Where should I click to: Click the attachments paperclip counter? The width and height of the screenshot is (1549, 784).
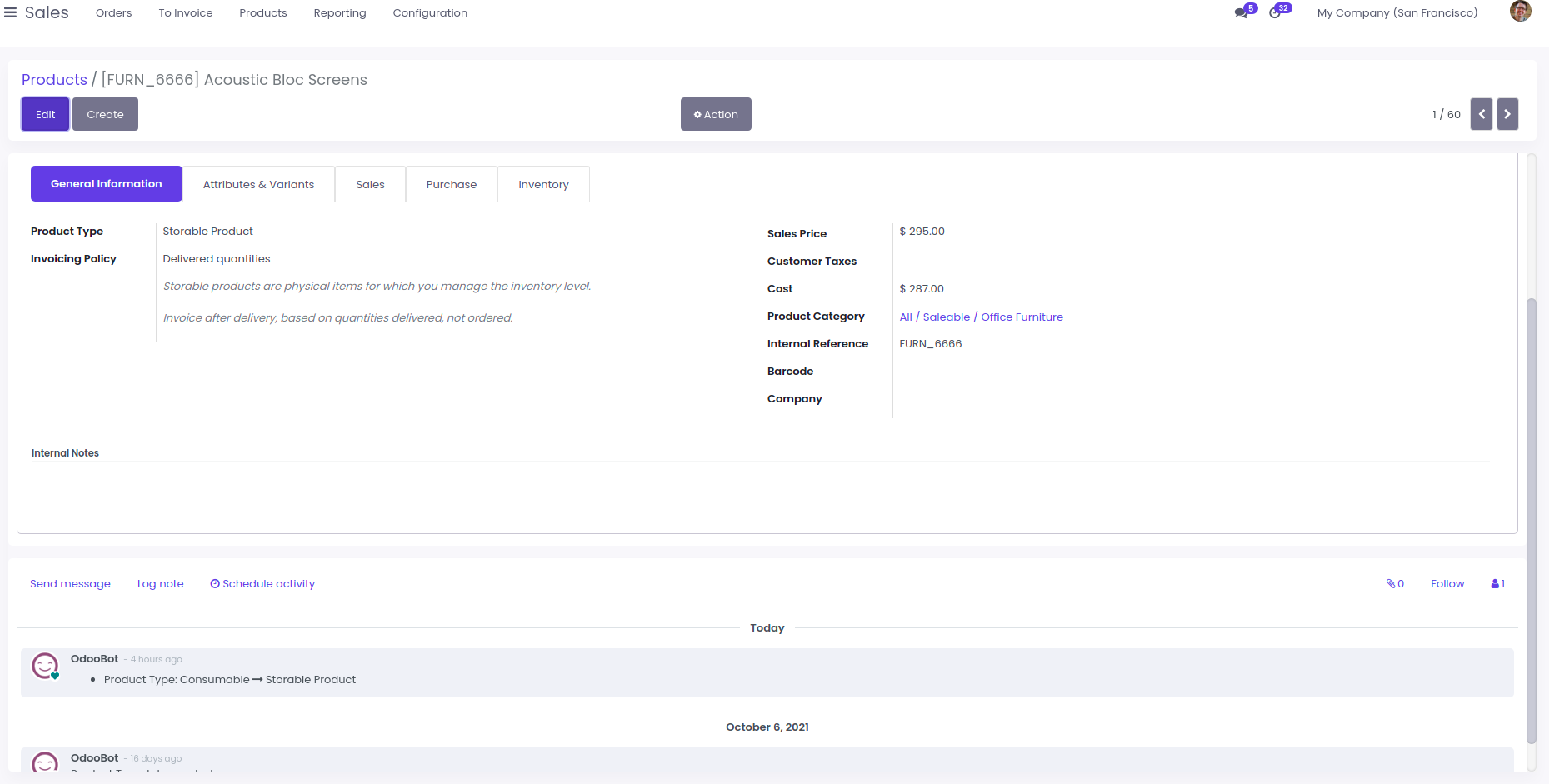[1395, 584]
